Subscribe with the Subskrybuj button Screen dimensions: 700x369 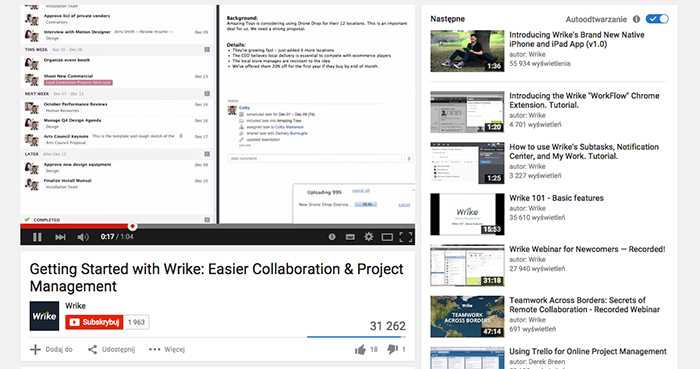(94, 322)
